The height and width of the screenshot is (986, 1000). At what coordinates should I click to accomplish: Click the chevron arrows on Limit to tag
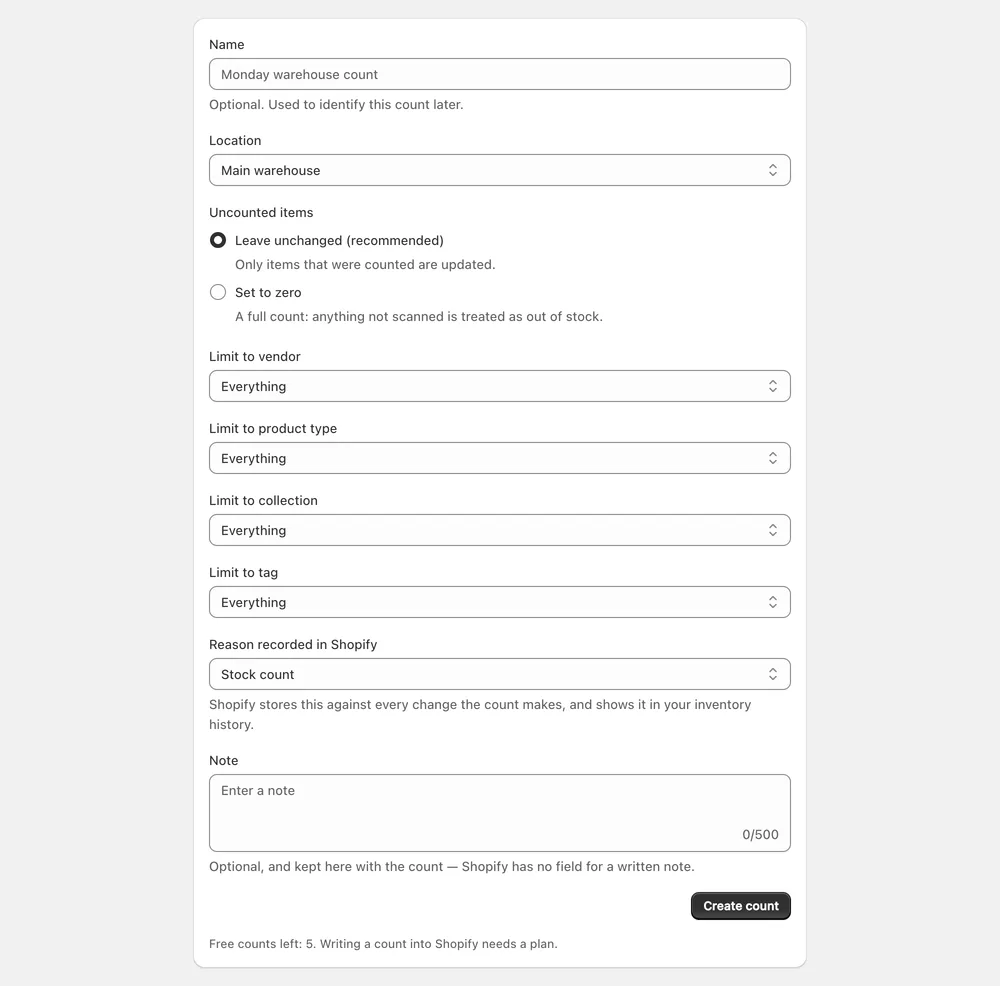click(x=772, y=603)
